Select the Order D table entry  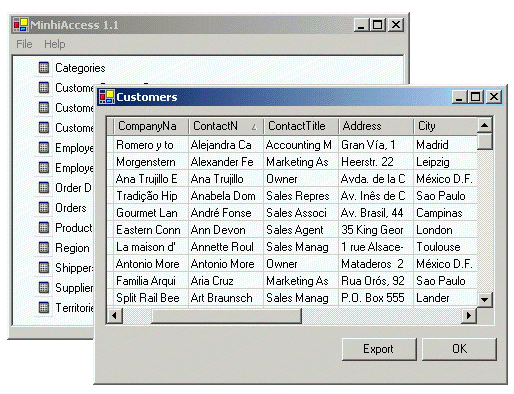click(x=73, y=188)
